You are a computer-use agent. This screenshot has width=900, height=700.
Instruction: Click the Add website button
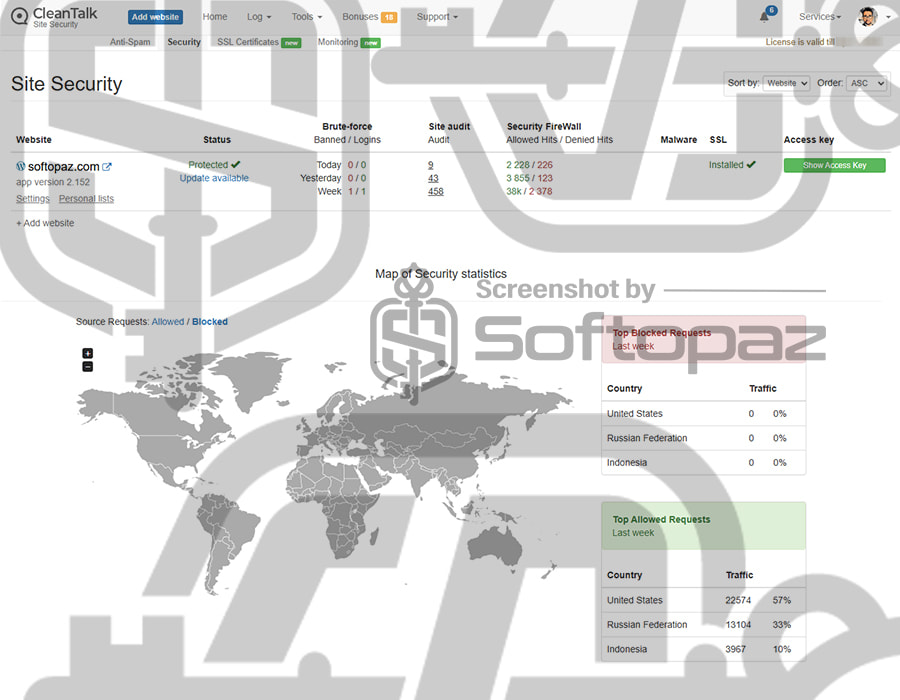[x=156, y=17]
